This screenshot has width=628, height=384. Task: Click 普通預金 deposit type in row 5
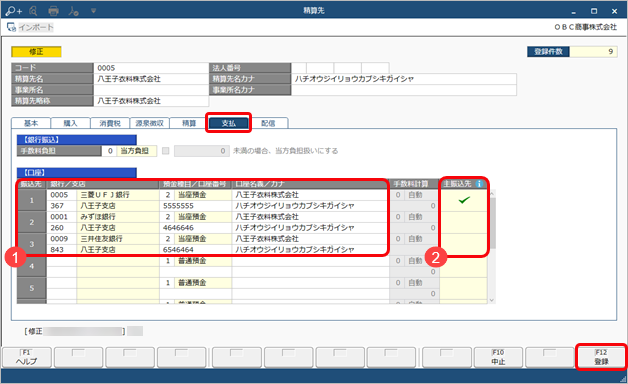point(203,283)
